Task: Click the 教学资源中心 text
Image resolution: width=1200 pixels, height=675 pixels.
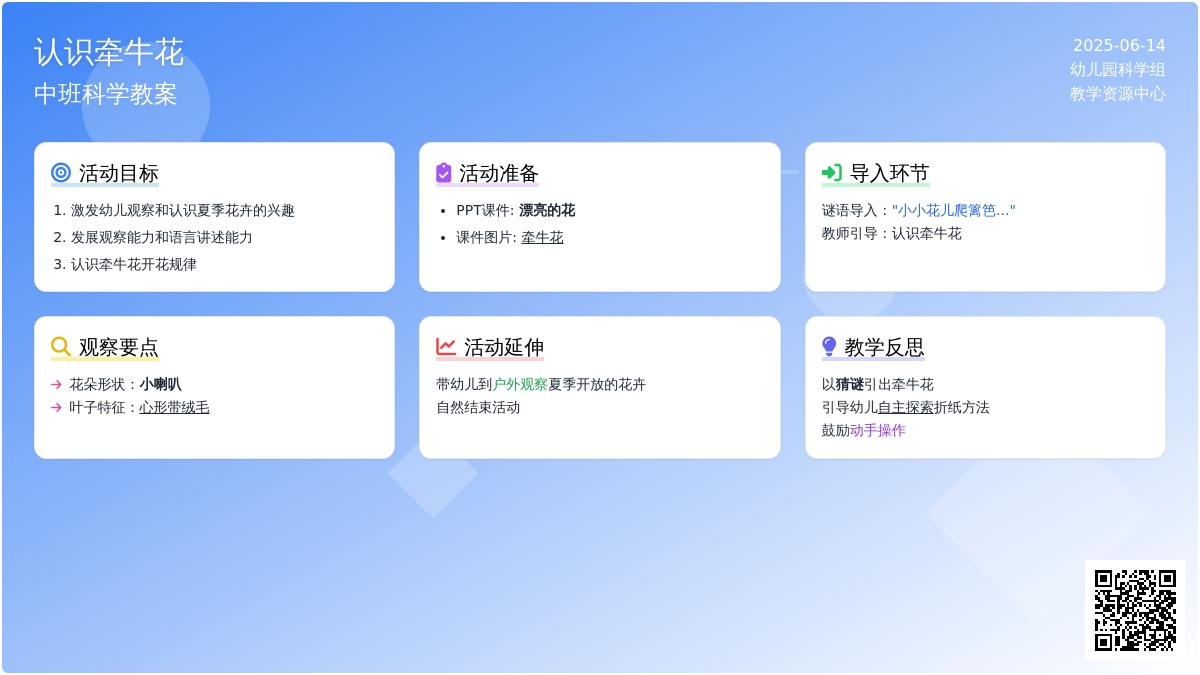Action: tap(1118, 94)
